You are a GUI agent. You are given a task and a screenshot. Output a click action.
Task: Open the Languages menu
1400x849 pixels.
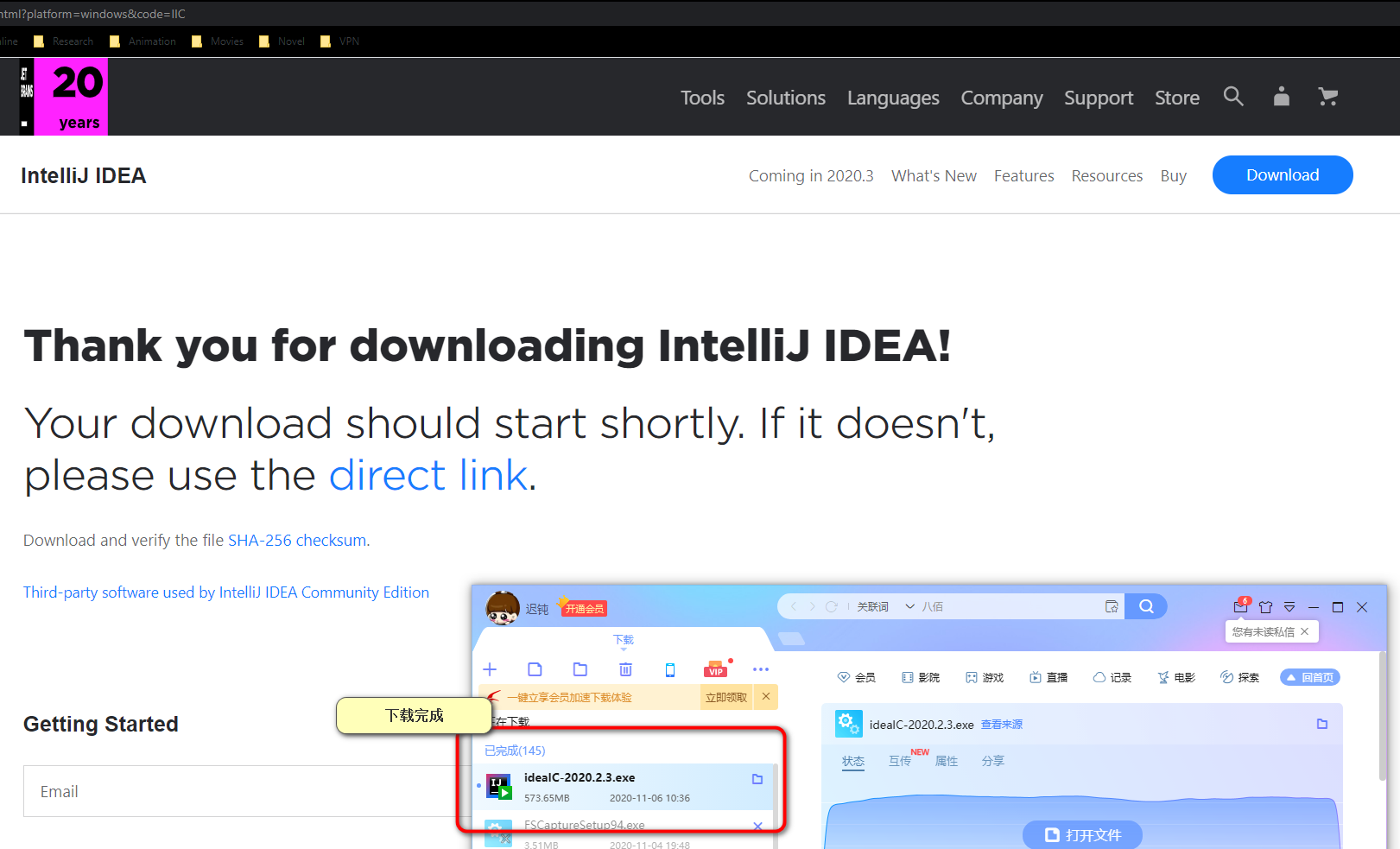tap(893, 98)
